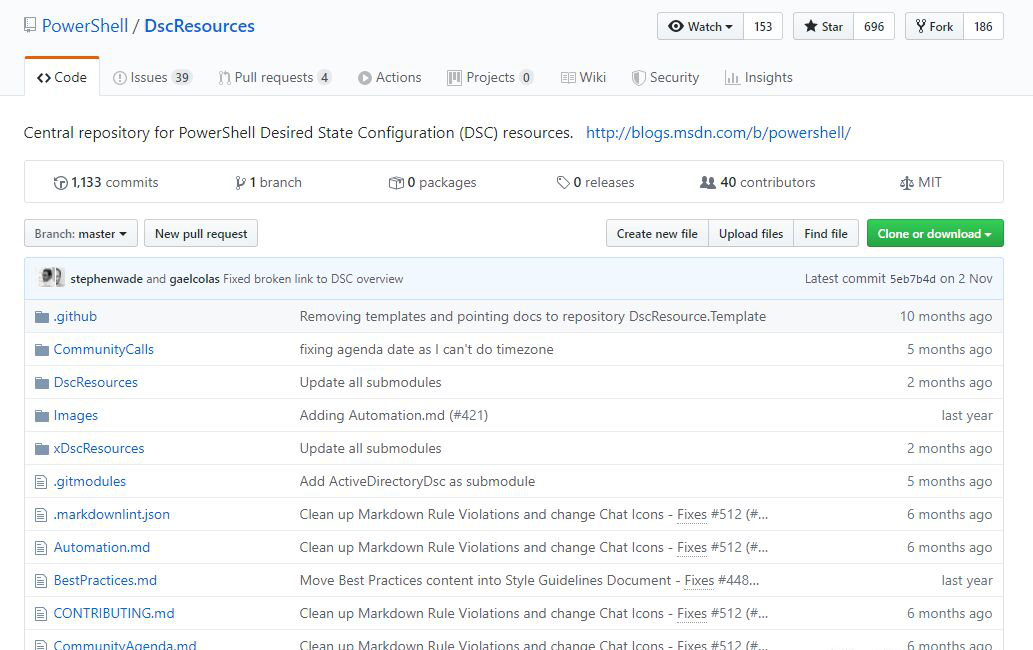
Task: Click the 'Fixed broken link to DSC overview' commit
Action: pos(313,279)
